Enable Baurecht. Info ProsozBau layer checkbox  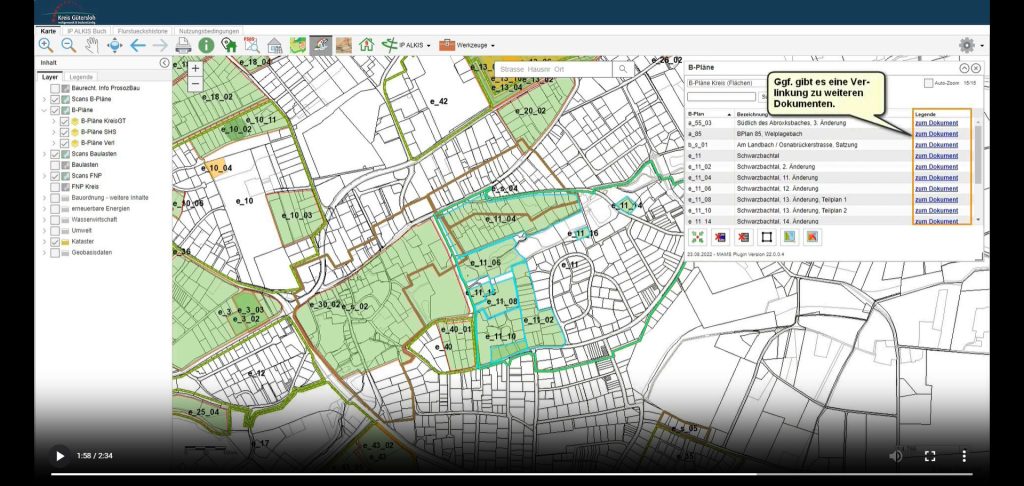56,88
